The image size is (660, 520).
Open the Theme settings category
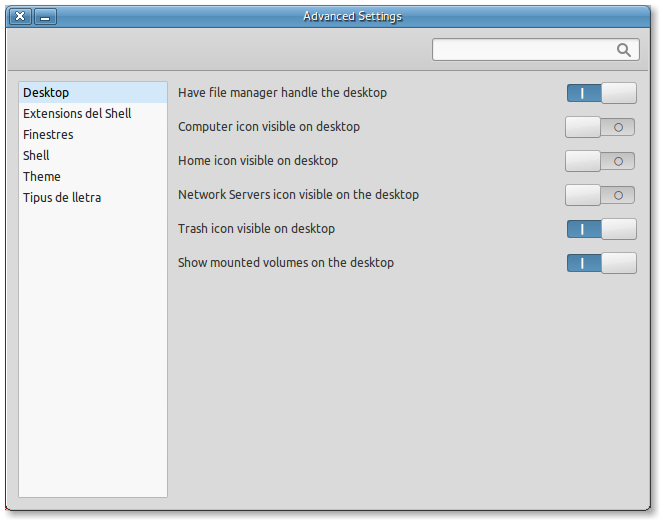(x=42, y=177)
